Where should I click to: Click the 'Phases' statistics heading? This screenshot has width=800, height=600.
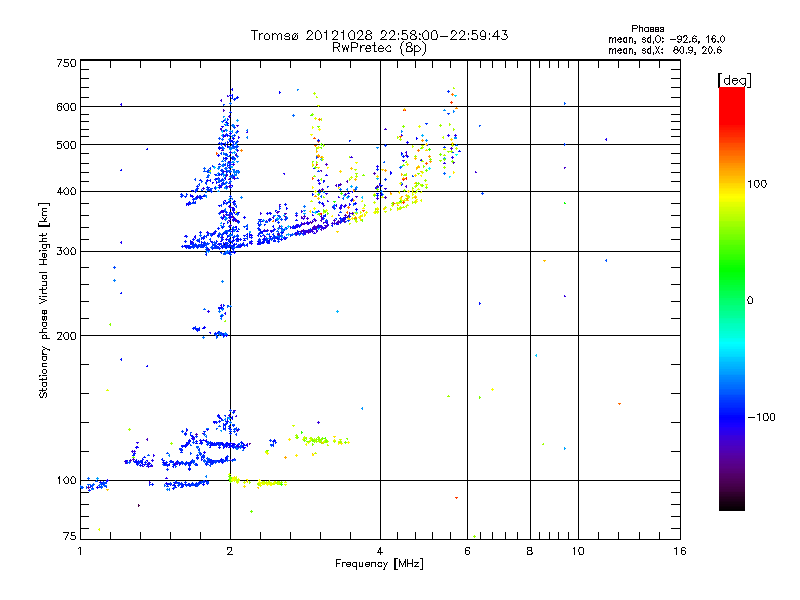(647, 29)
